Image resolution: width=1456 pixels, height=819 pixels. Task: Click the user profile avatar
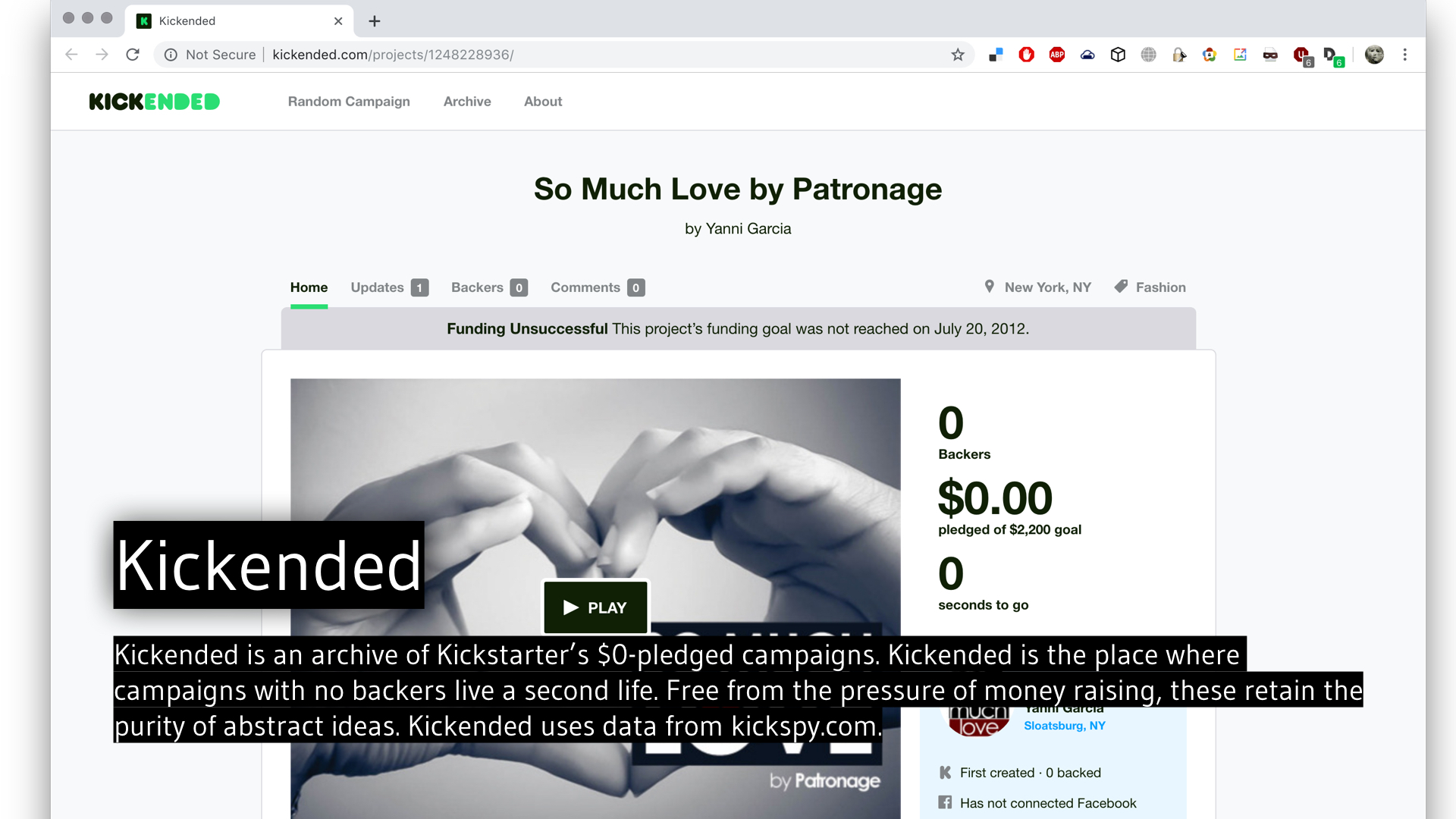[x=1373, y=55]
